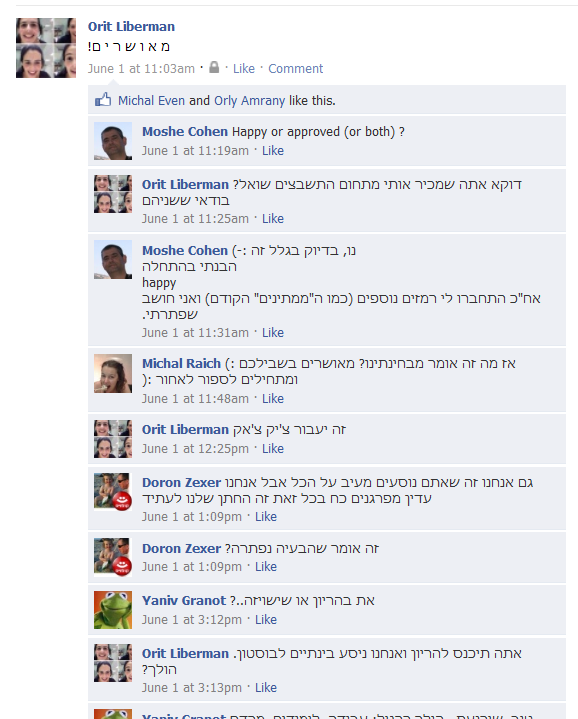Like the main post by Orit Liberman
578x719 pixels.
point(243,69)
